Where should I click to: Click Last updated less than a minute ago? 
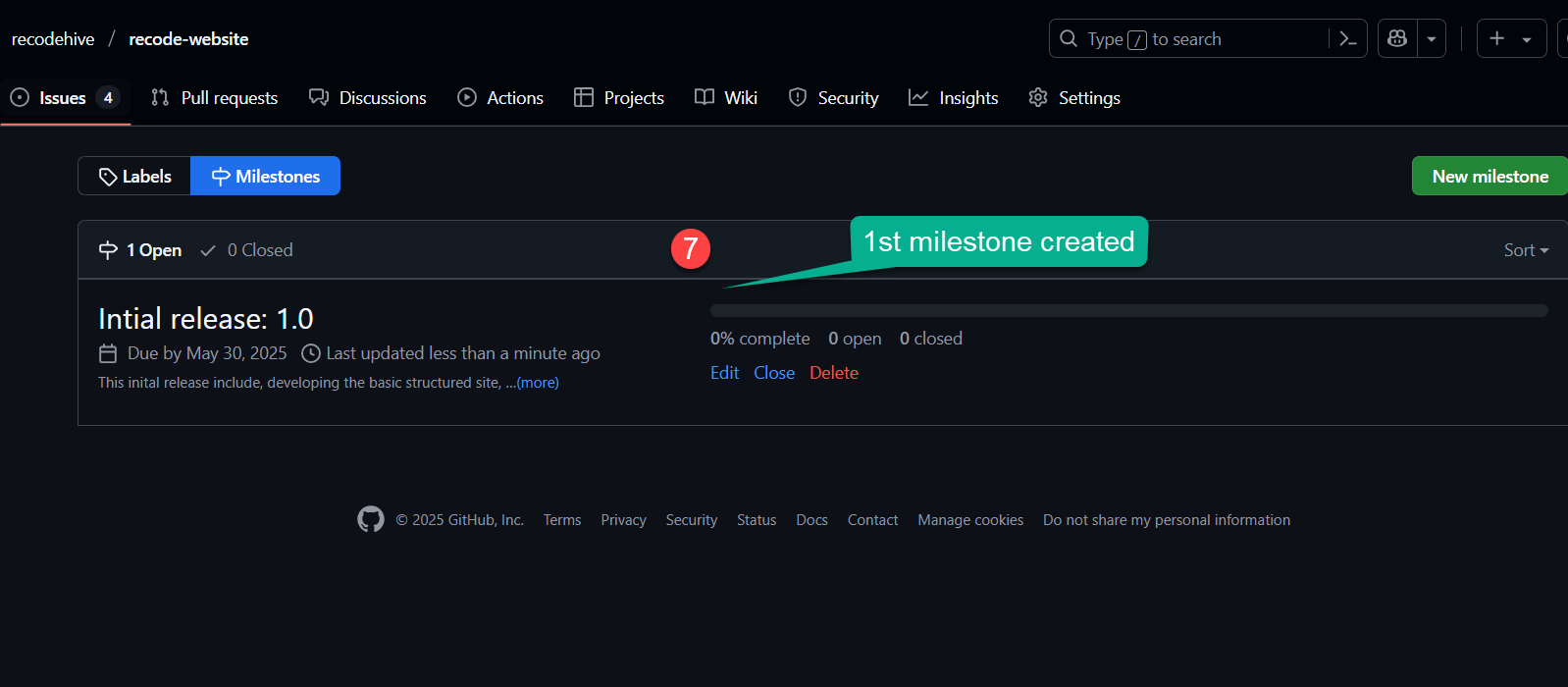click(x=463, y=353)
